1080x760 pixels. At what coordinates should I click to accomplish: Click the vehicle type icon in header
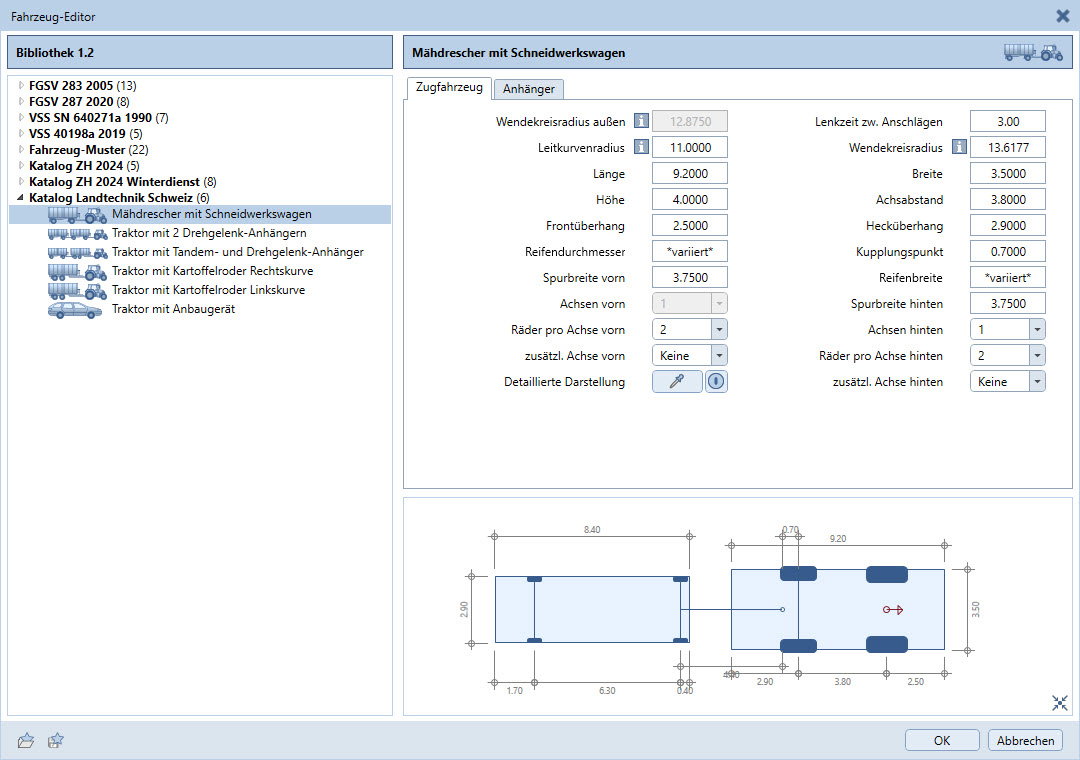point(1033,53)
